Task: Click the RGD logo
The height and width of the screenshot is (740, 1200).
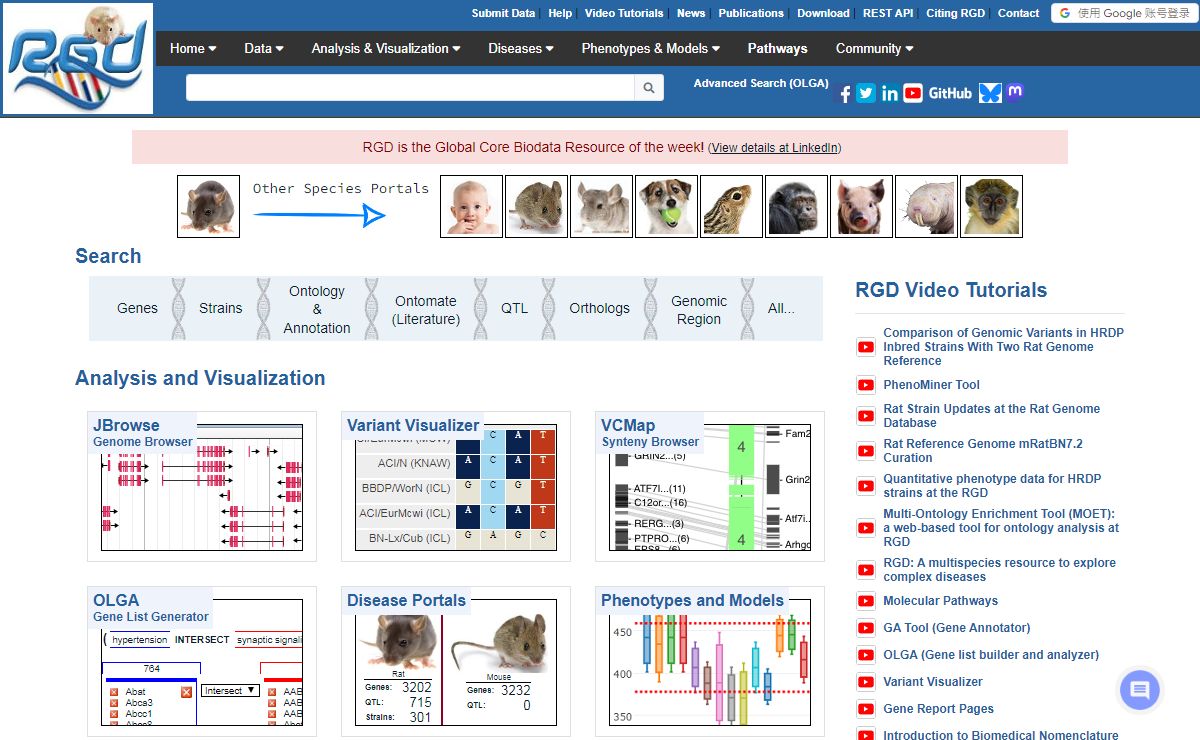Action: [x=78, y=58]
